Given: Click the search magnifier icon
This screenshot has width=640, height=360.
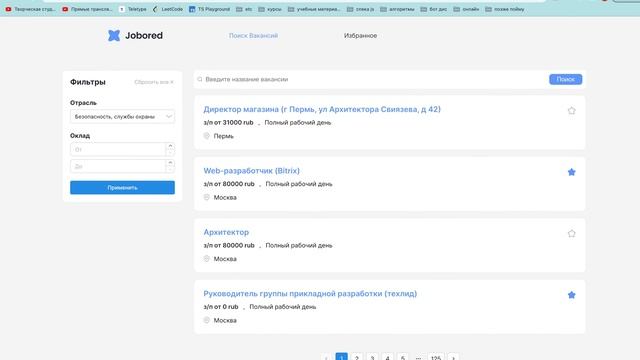Looking at the screenshot, I should [x=200, y=79].
